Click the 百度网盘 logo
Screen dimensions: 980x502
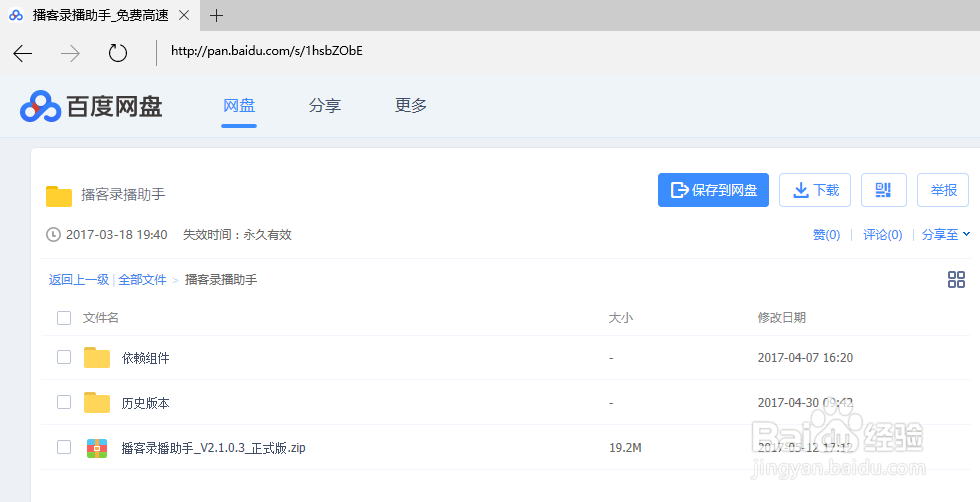pos(91,106)
